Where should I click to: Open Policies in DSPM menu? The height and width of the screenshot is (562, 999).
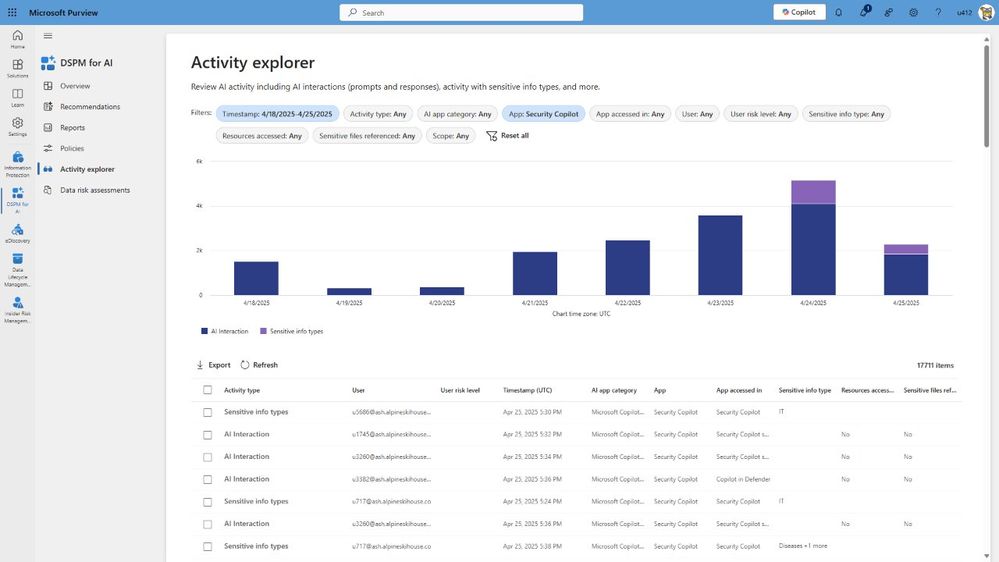(x=72, y=148)
